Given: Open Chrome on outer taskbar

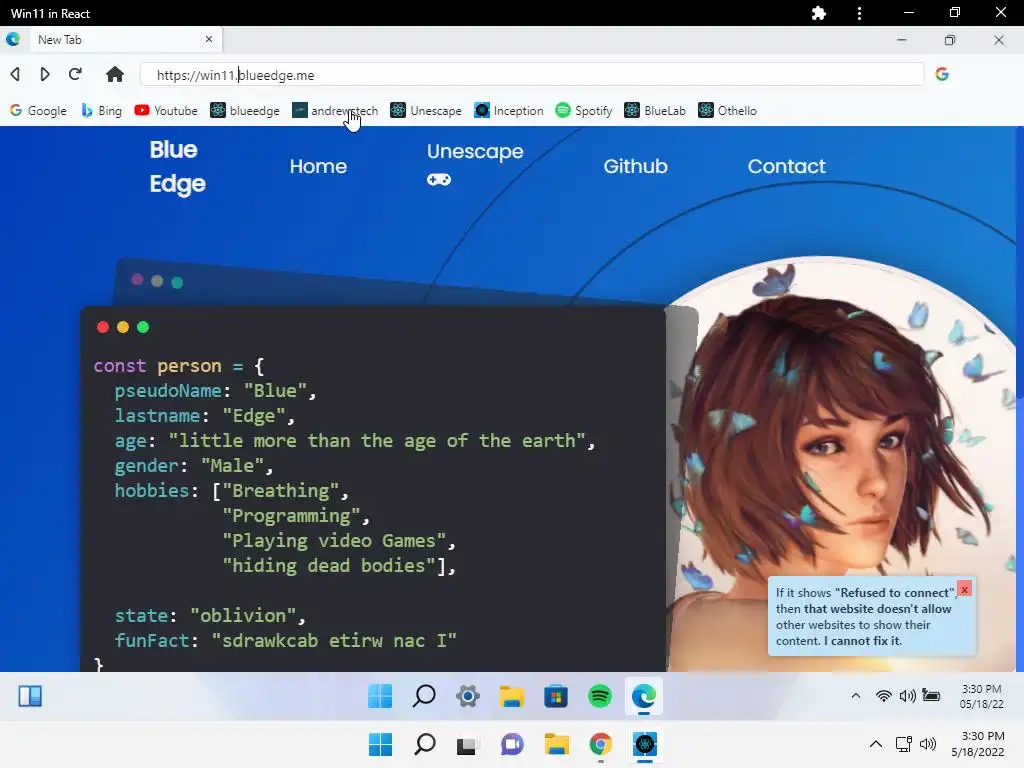Looking at the screenshot, I should pyautogui.click(x=601, y=744).
